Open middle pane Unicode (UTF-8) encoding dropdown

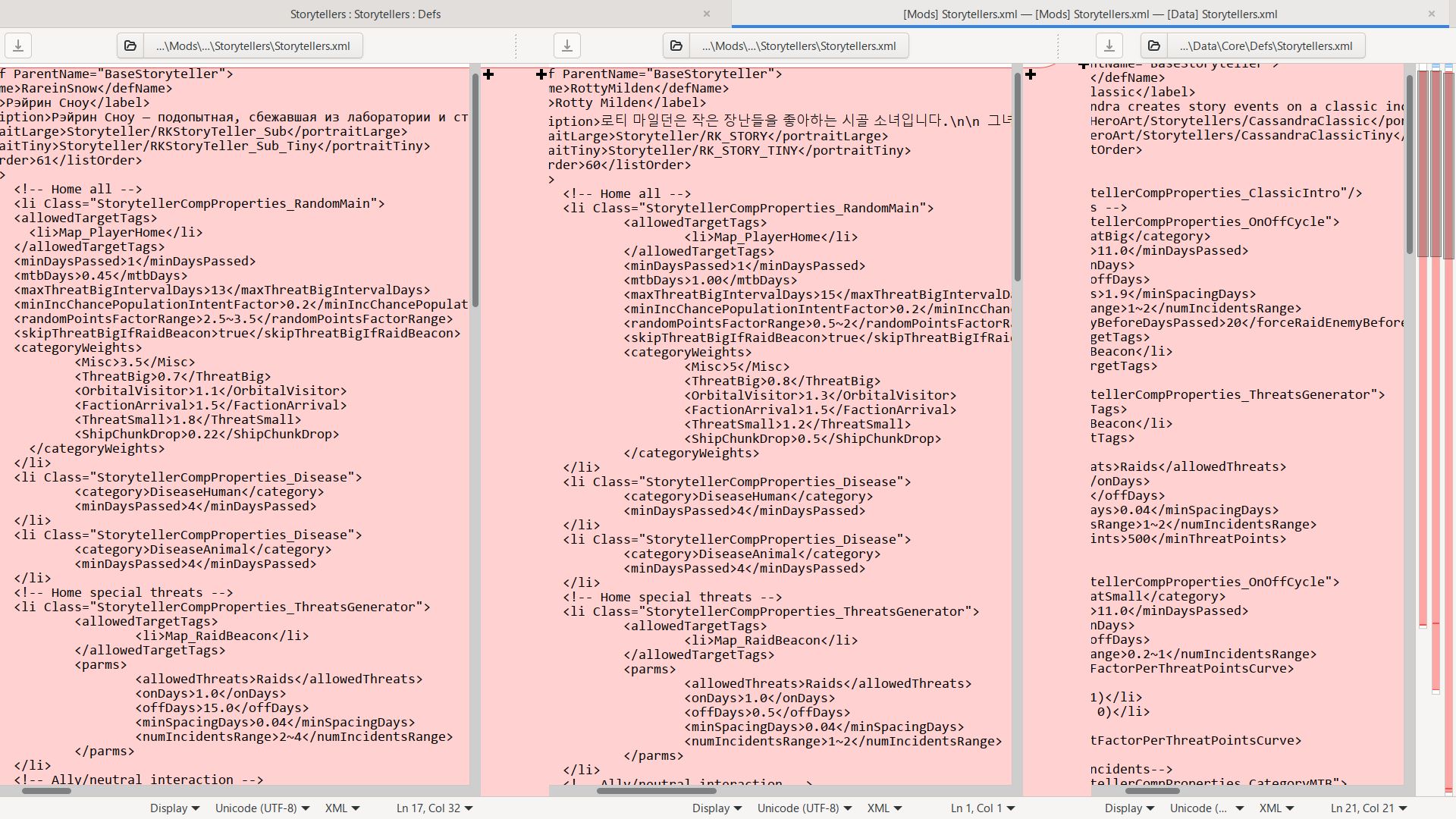[804, 808]
